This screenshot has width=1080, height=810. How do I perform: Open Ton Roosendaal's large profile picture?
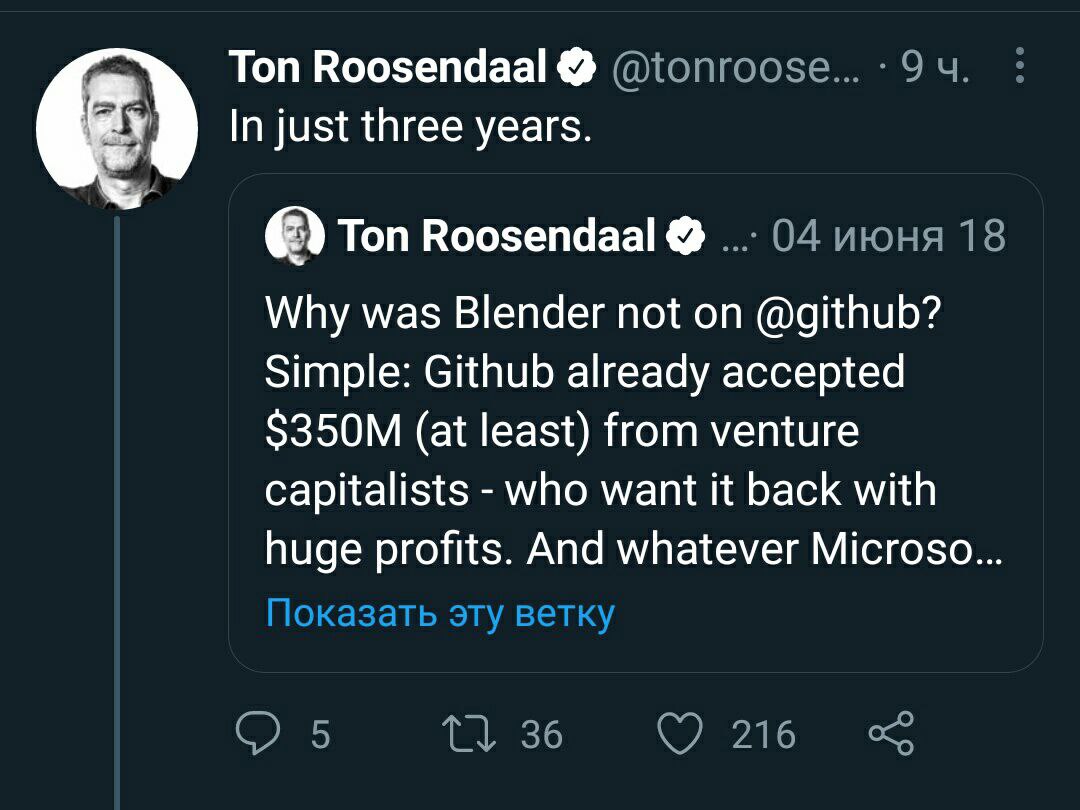pyautogui.click(x=117, y=129)
